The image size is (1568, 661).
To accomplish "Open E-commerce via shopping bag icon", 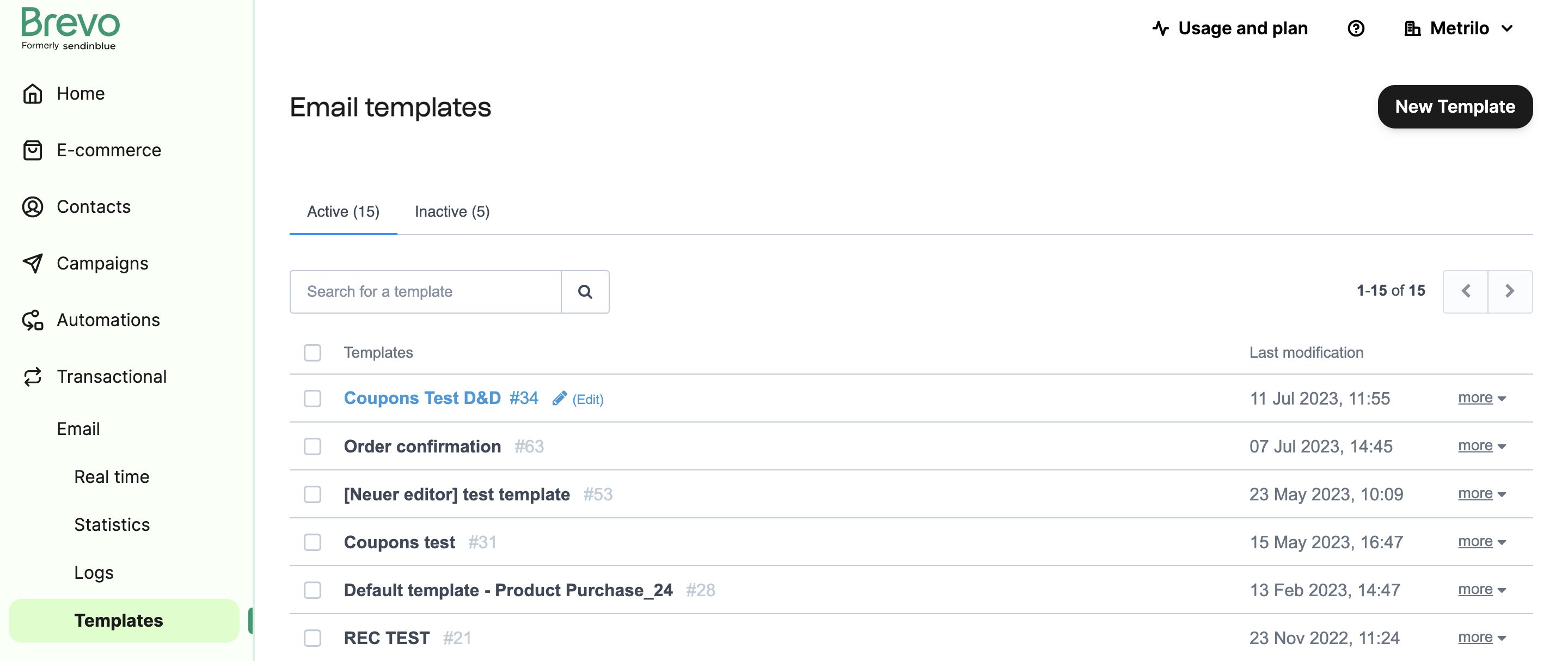I will point(32,150).
